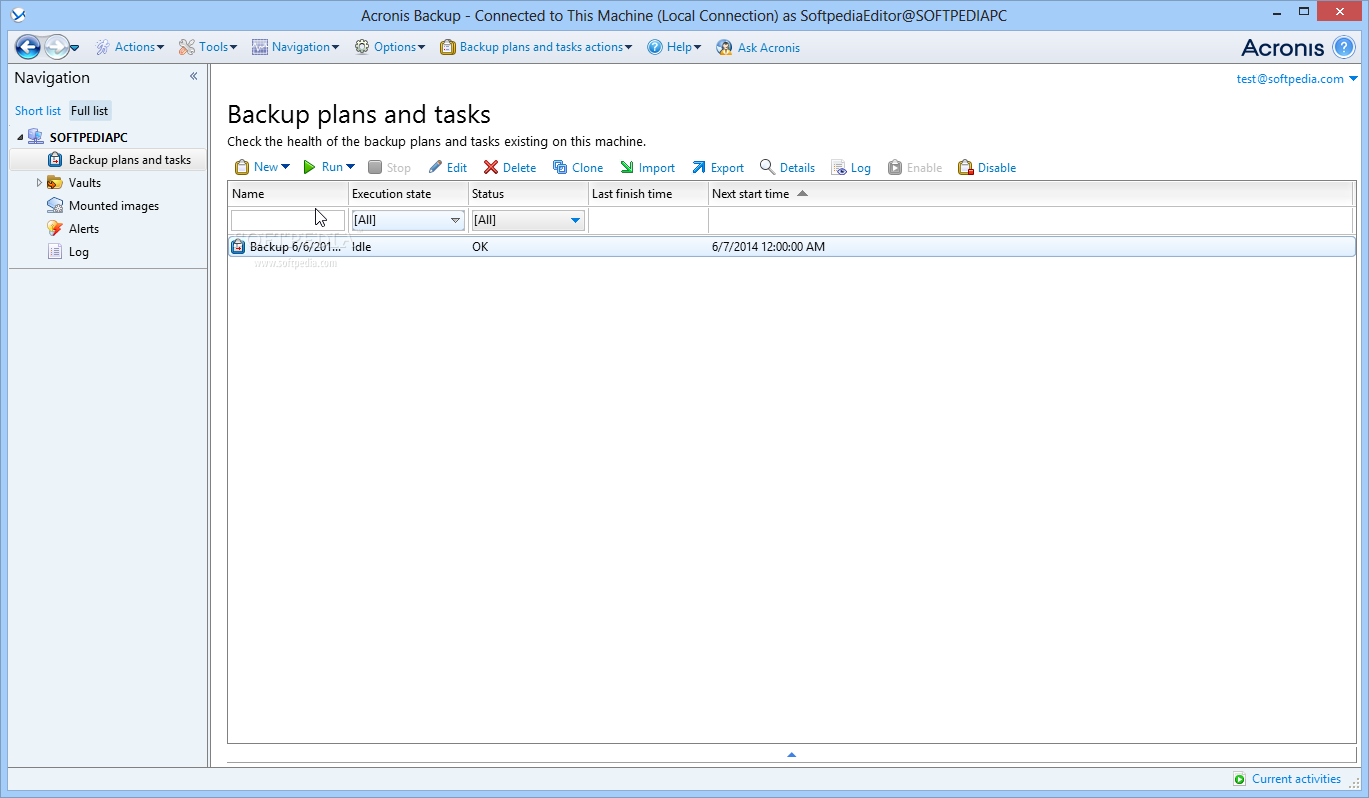Click the help question mark icon beside Acronis logo
The height and width of the screenshot is (798, 1369).
point(1343,47)
